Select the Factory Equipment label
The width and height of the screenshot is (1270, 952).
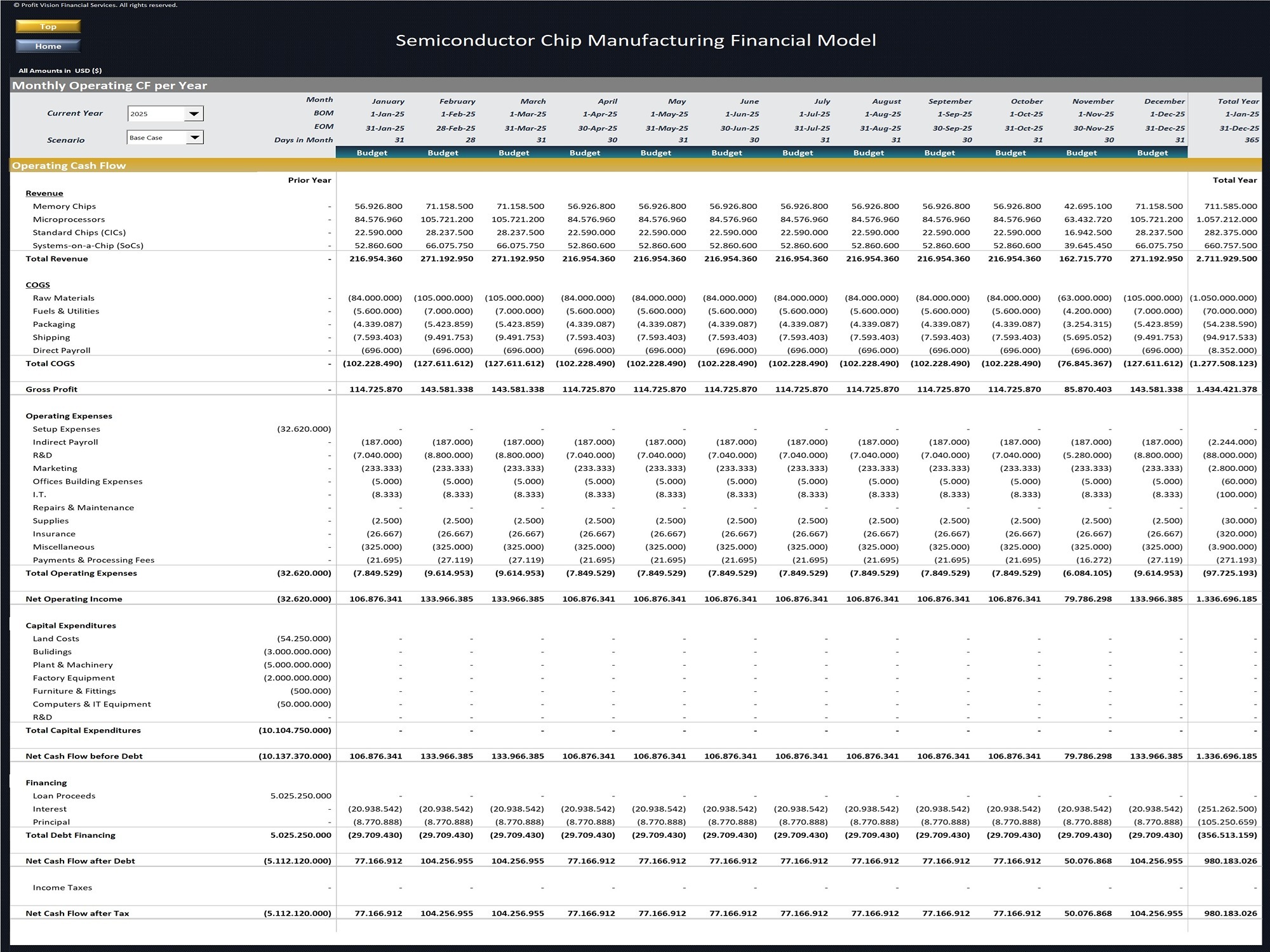tap(74, 678)
